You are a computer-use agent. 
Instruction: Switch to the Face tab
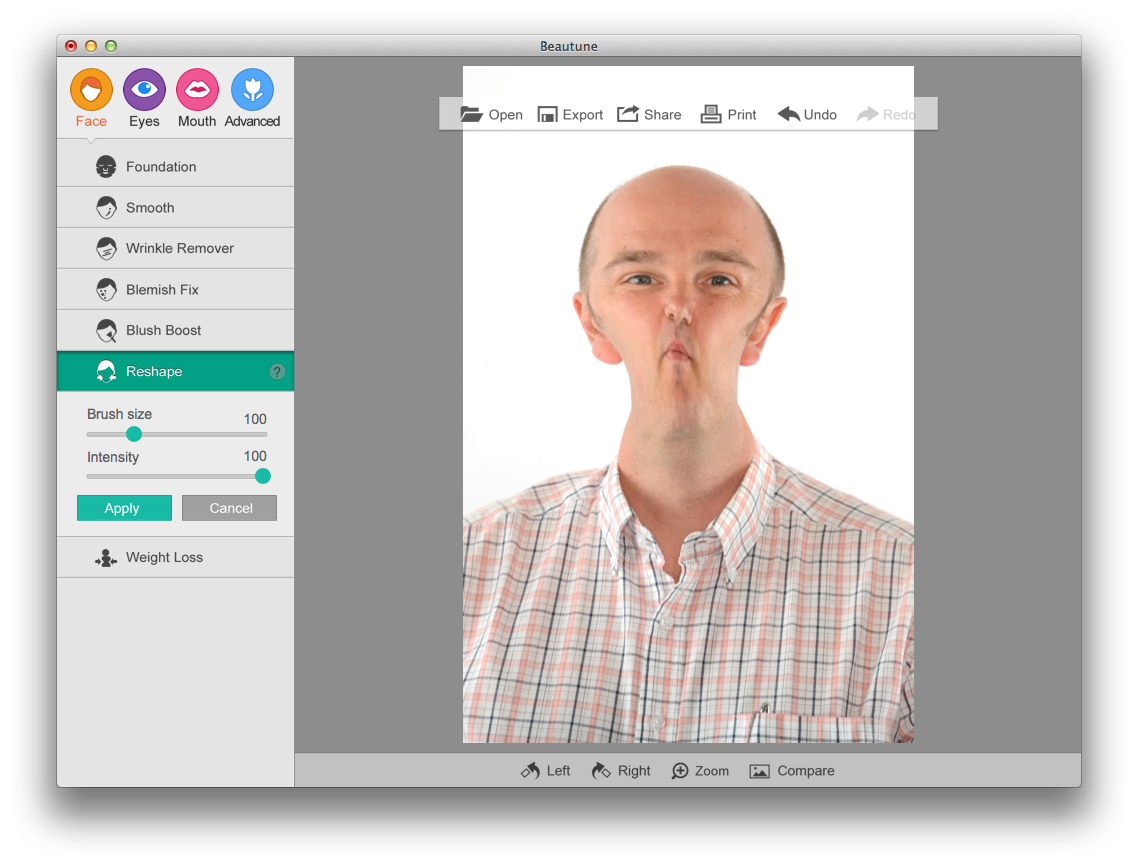[x=91, y=91]
